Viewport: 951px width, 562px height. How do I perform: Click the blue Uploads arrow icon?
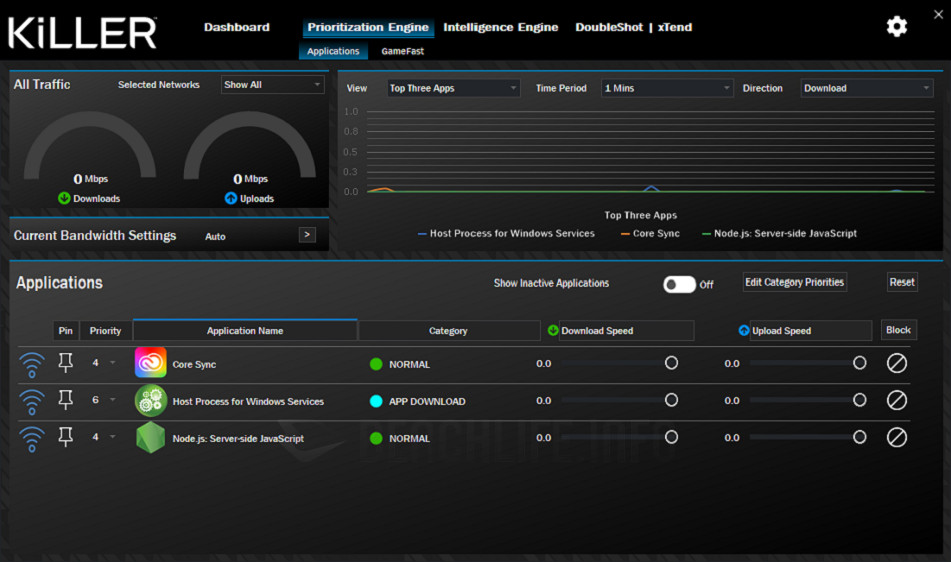tap(230, 198)
